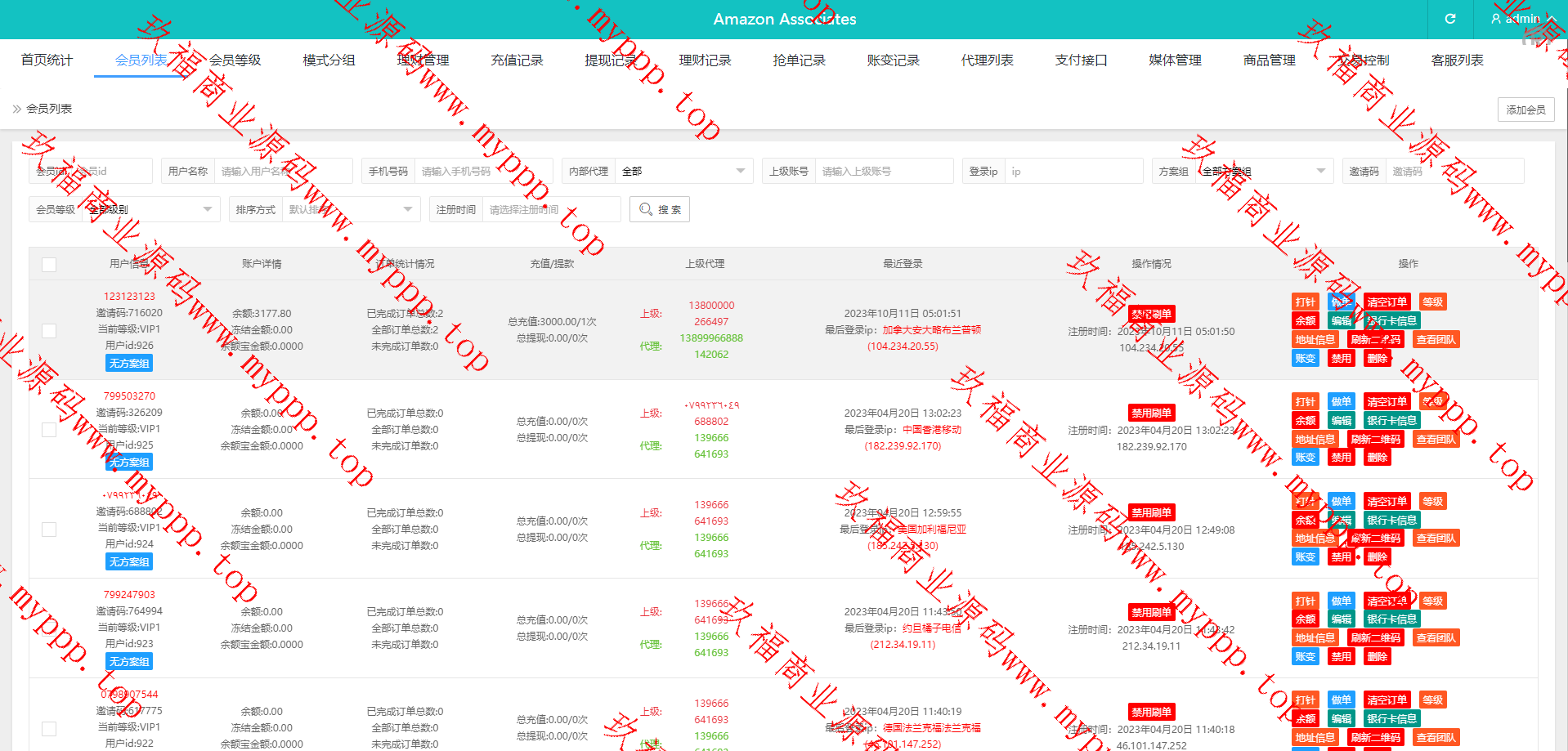Screen dimensions: 1568x751
Task: Click the 手机号码 input field
Action: click(482, 171)
